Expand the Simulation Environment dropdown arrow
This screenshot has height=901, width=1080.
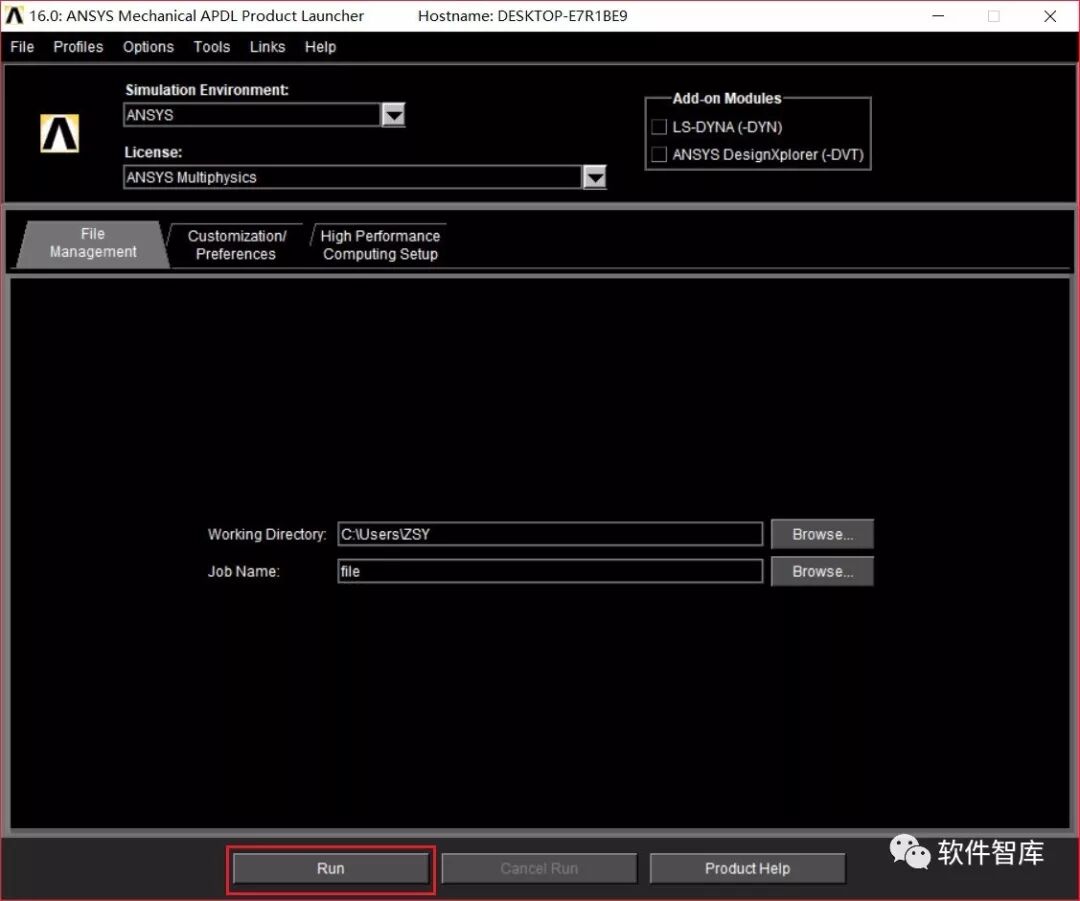[393, 114]
